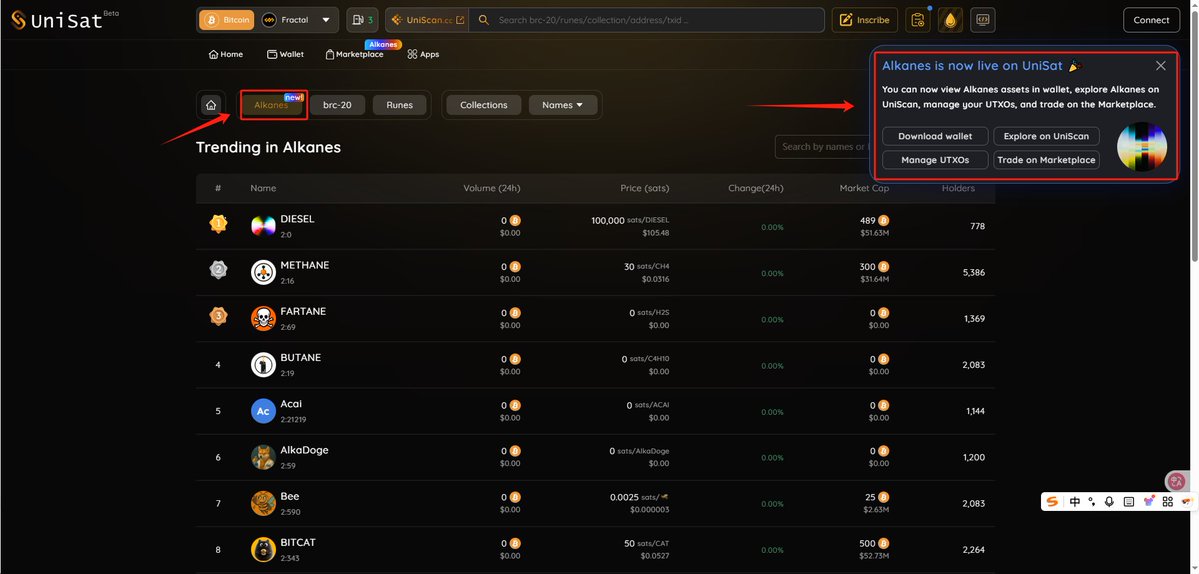Click Trade on Marketplace button
Image resolution: width=1199 pixels, height=574 pixels.
point(1046,160)
